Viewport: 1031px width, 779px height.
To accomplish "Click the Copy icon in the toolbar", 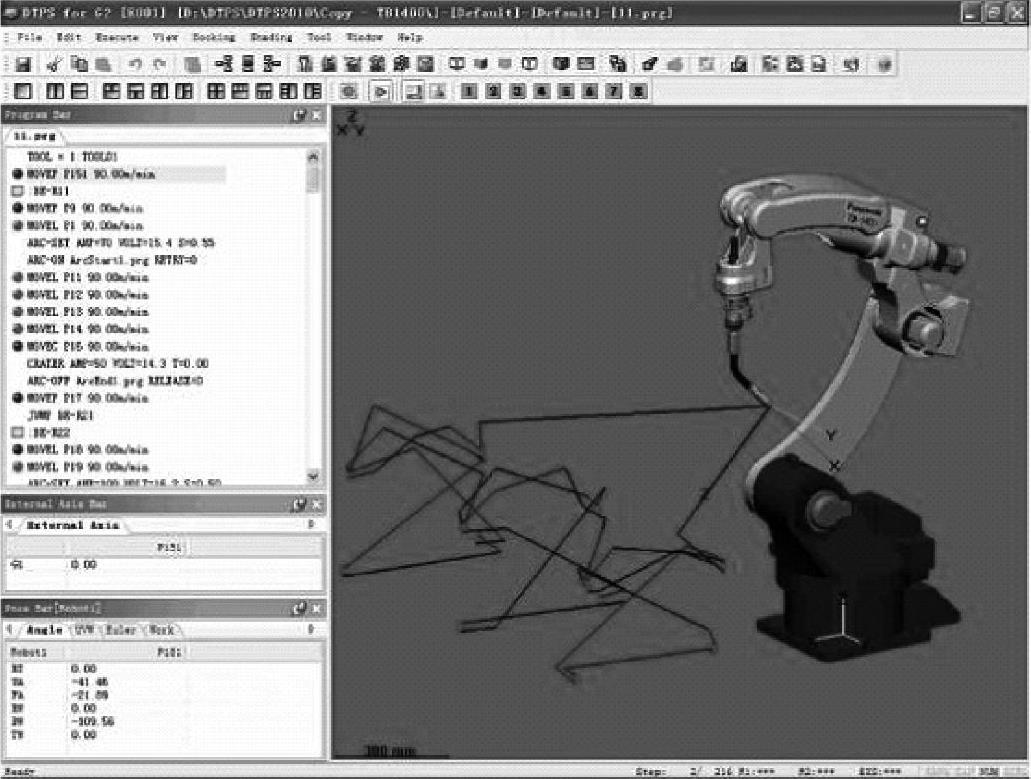I will pos(80,64).
